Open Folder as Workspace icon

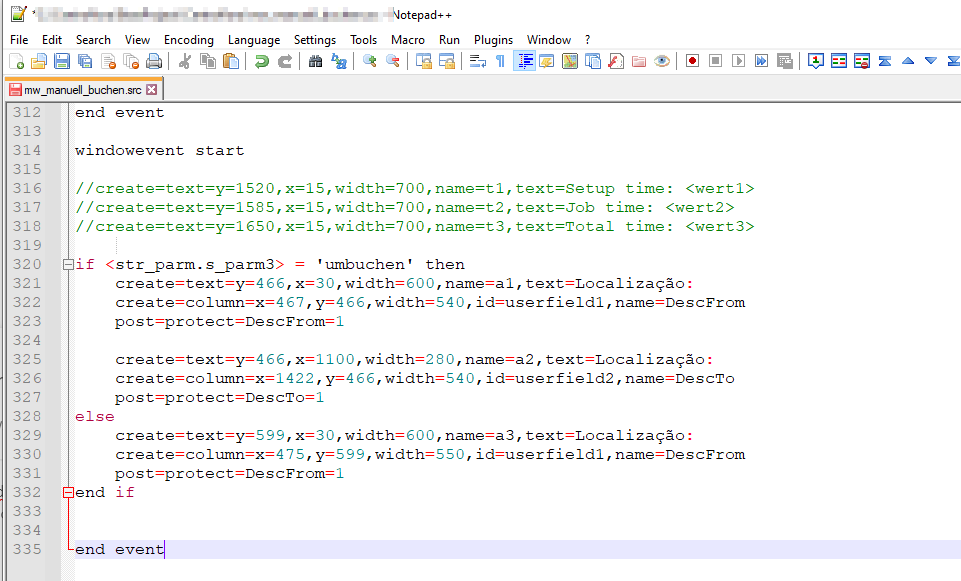pyautogui.click(x=639, y=61)
